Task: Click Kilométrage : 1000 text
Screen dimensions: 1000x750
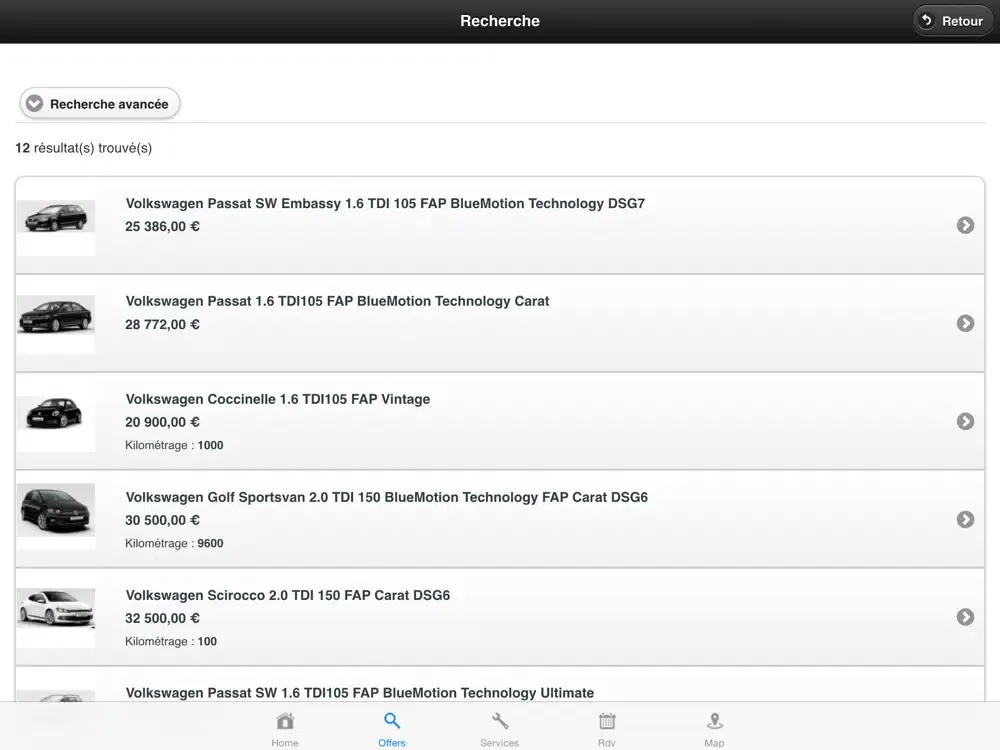Action: (174, 445)
